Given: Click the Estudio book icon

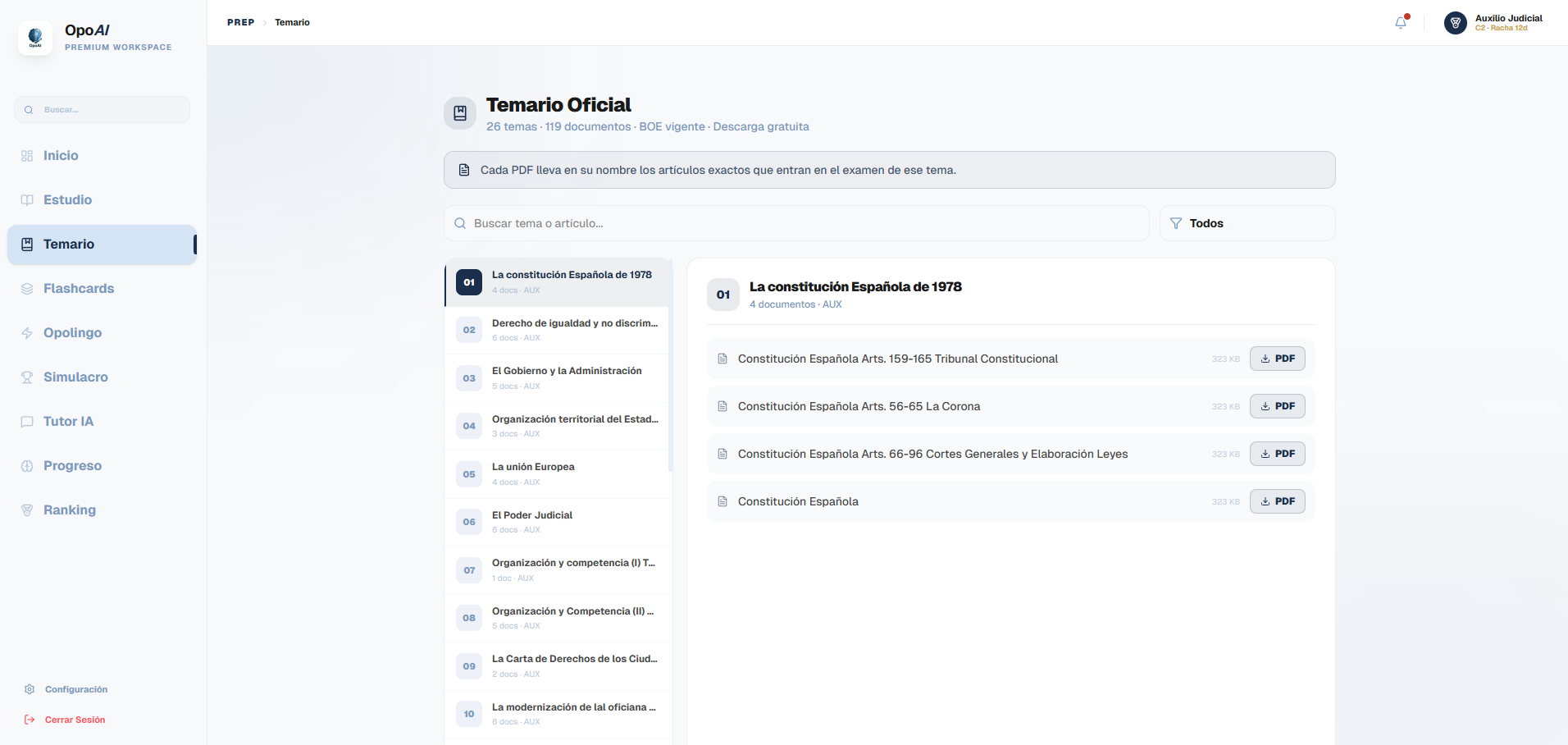Looking at the screenshot, I should 27,199.
